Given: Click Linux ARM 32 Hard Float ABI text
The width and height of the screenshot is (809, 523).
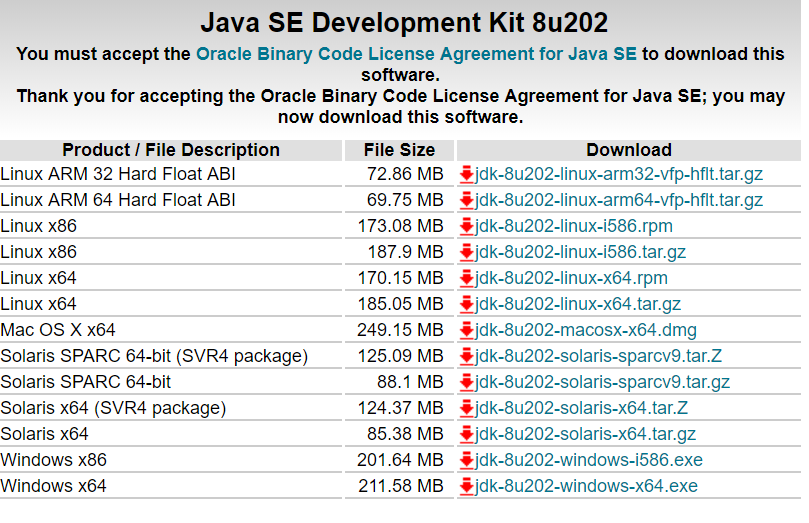Looking at the screenshot, I should click(118, 174).
